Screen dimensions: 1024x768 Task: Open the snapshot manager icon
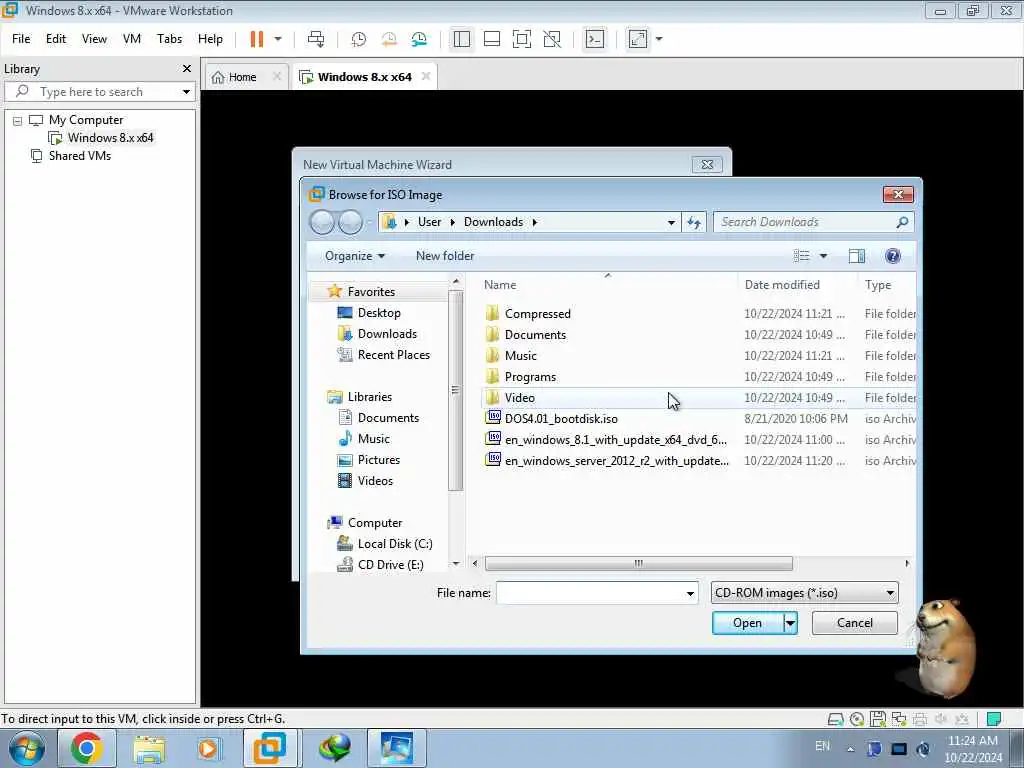coord(419,39)
